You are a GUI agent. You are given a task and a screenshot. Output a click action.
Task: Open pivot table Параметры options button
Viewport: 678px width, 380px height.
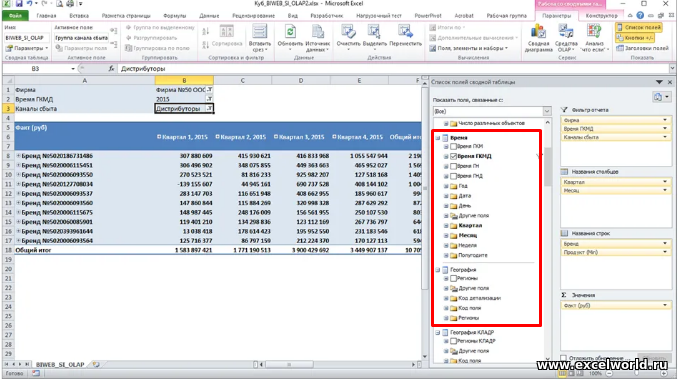27,48
